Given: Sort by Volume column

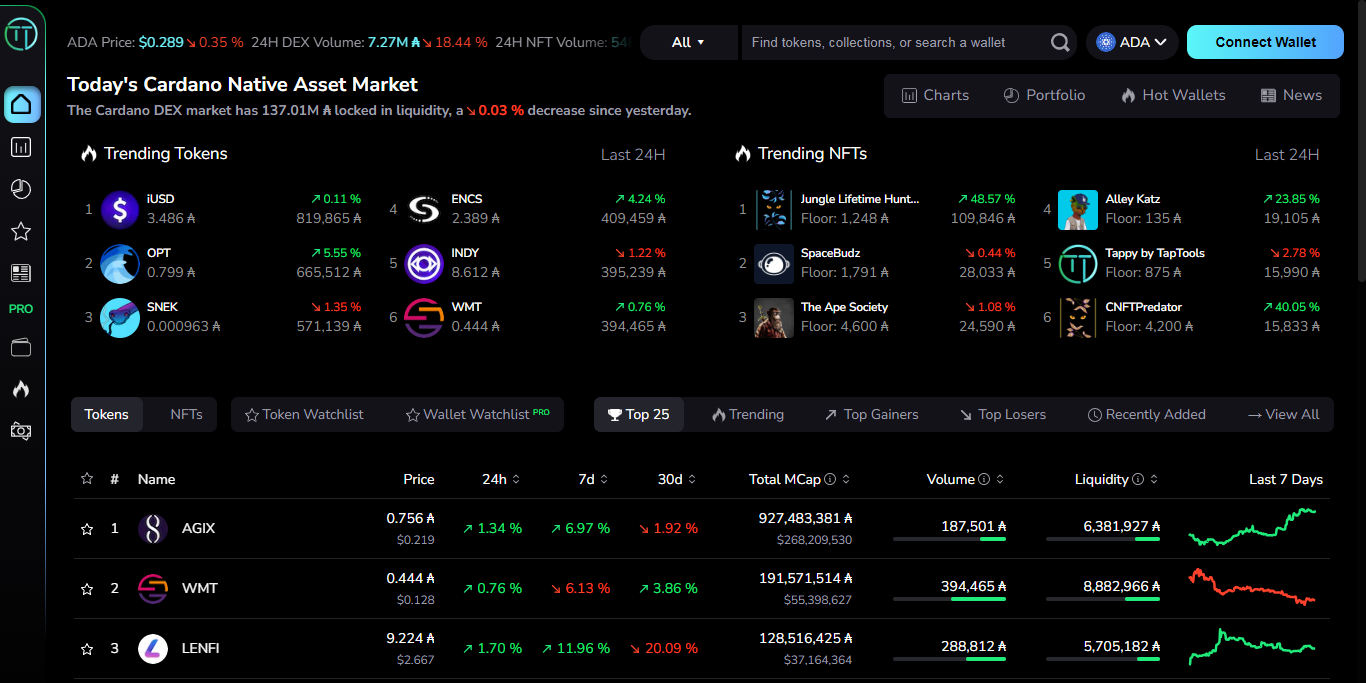Looking at the screenshot, I should click(x=965, y=479).
